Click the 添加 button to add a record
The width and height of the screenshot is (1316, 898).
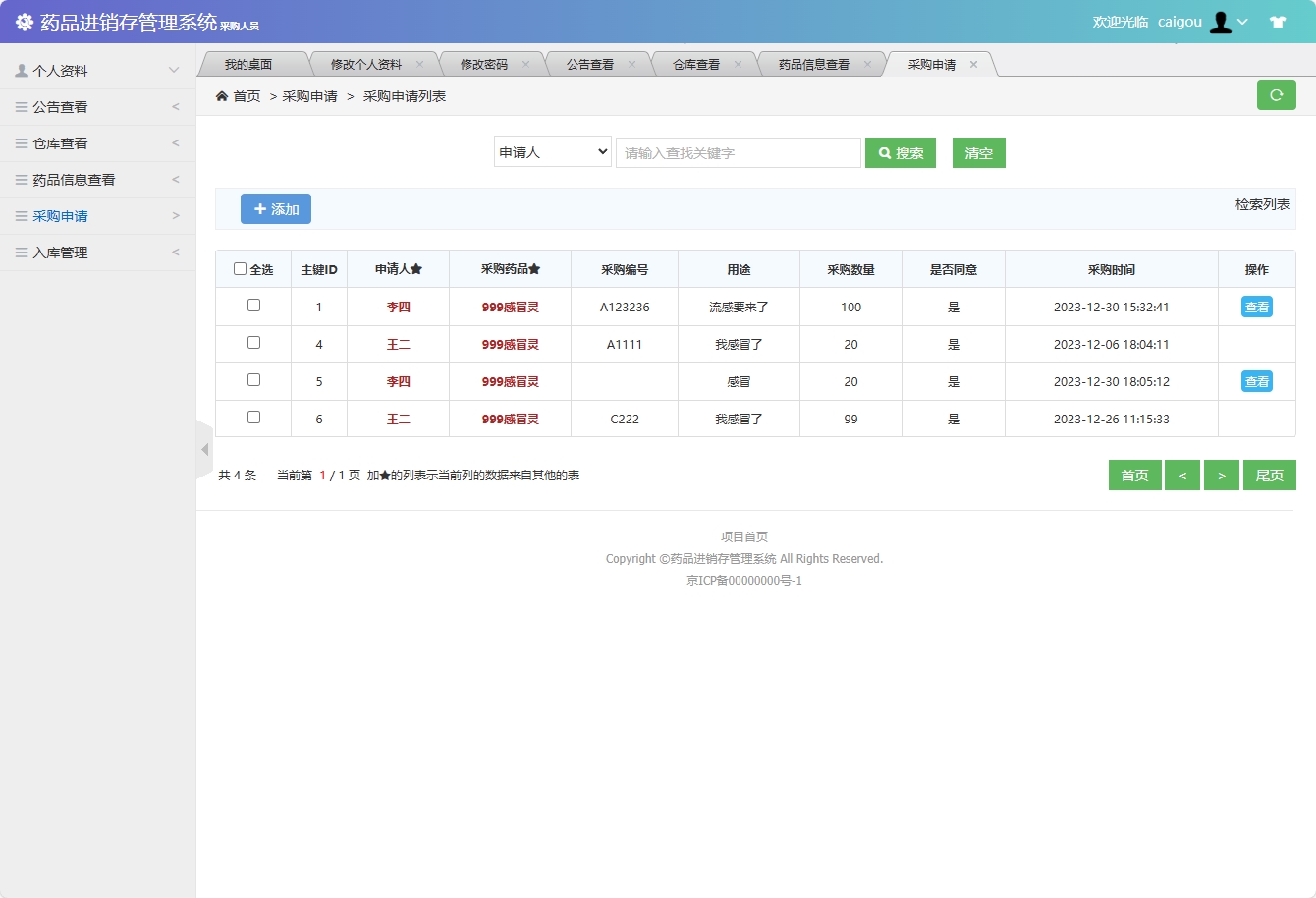[276, 208]
